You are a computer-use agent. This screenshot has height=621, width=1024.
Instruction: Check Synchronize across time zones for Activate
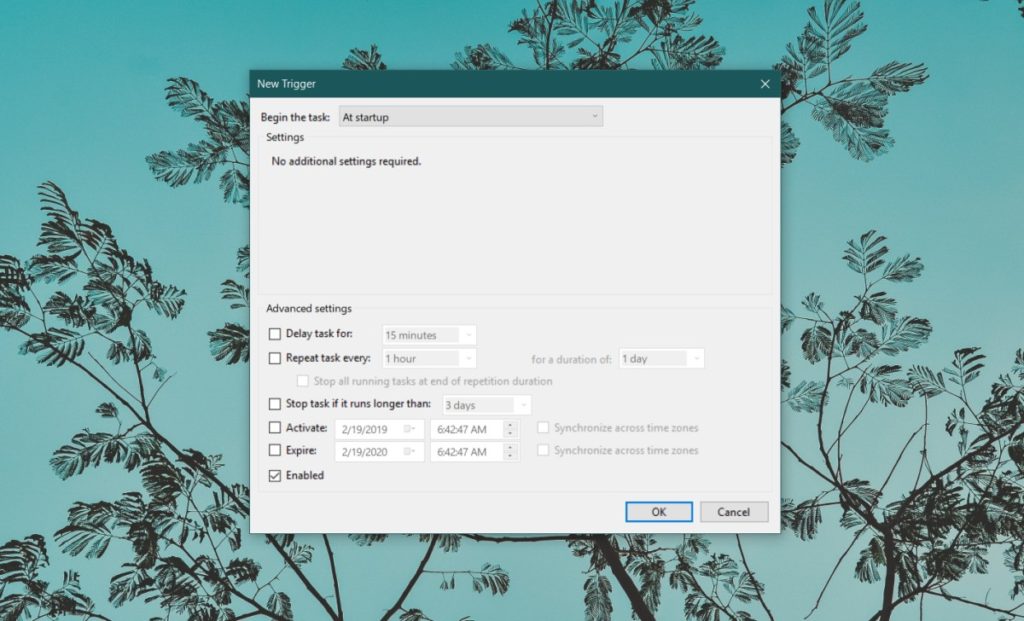(544, 427)
